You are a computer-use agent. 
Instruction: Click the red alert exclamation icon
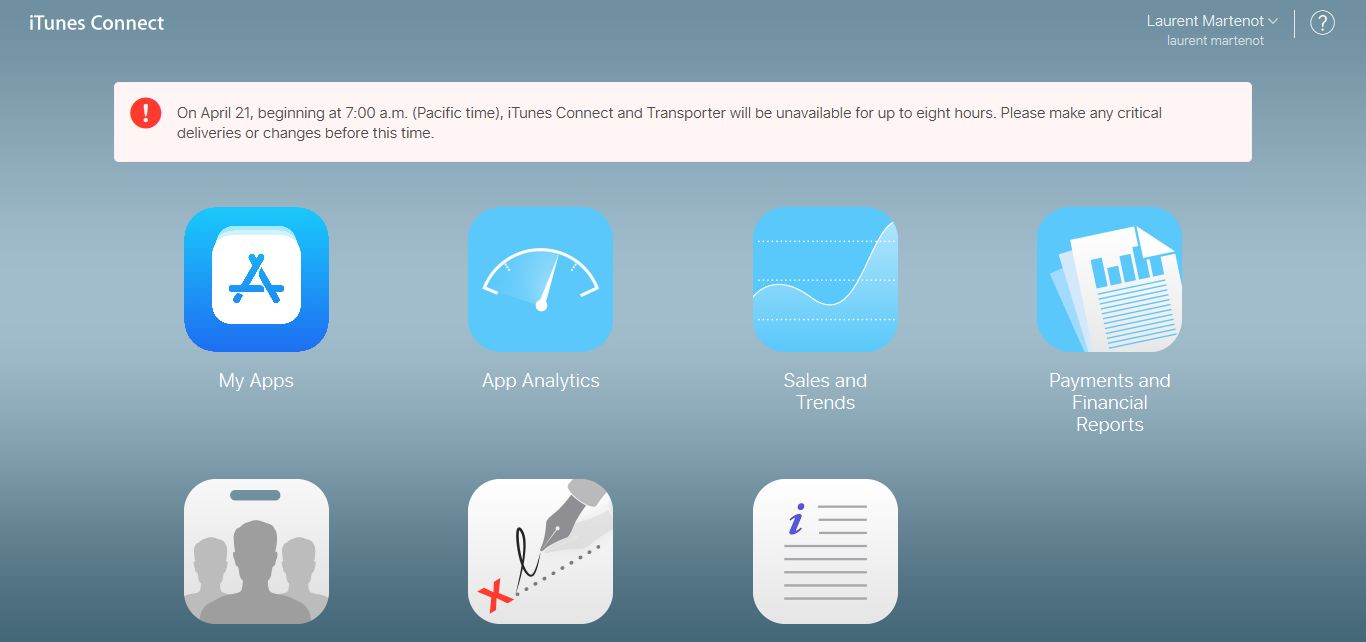[145, 112]
